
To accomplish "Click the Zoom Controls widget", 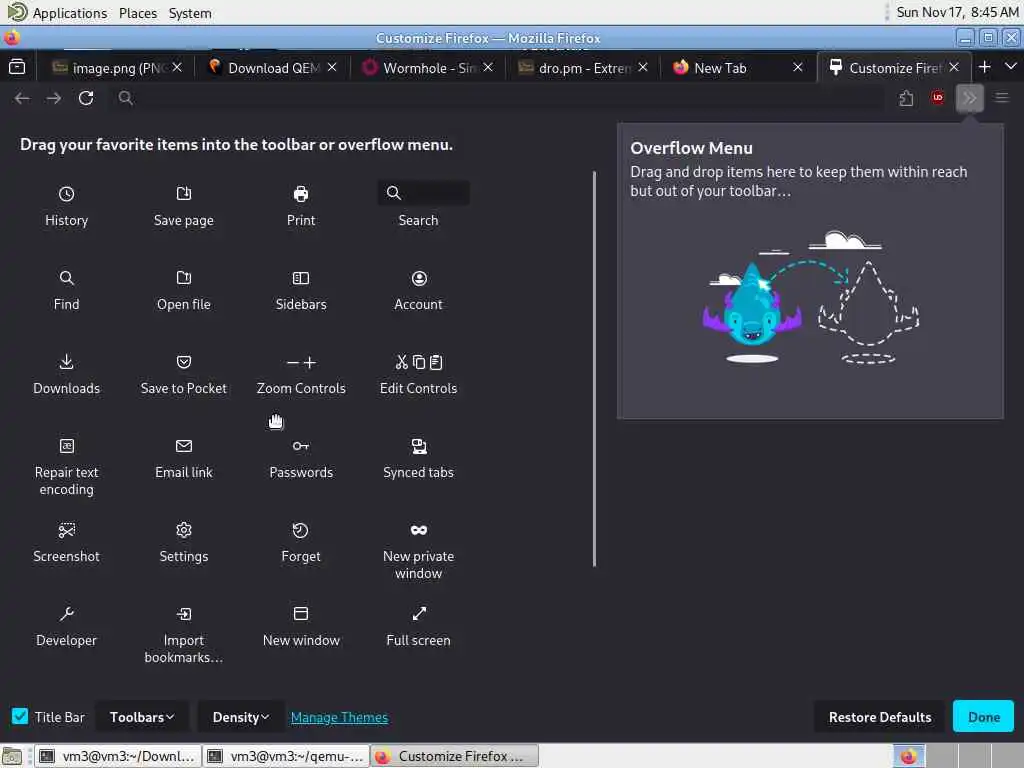I will pos(301,362).
